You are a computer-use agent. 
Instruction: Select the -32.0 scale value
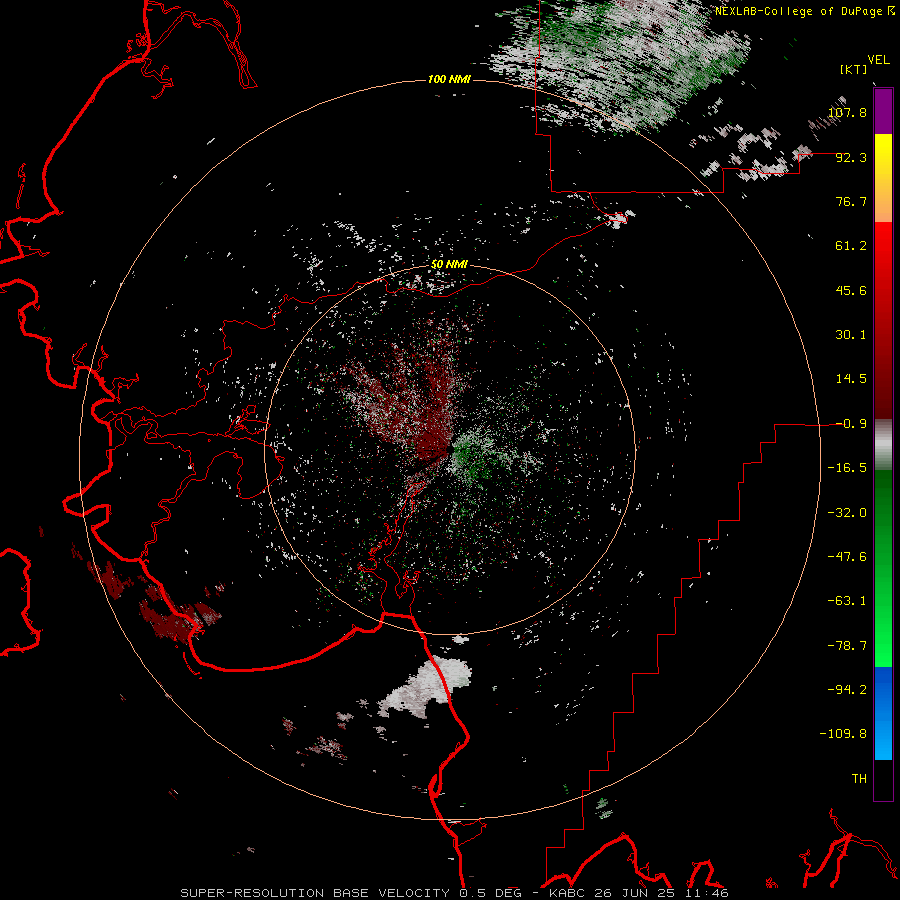tap(847, 513)
